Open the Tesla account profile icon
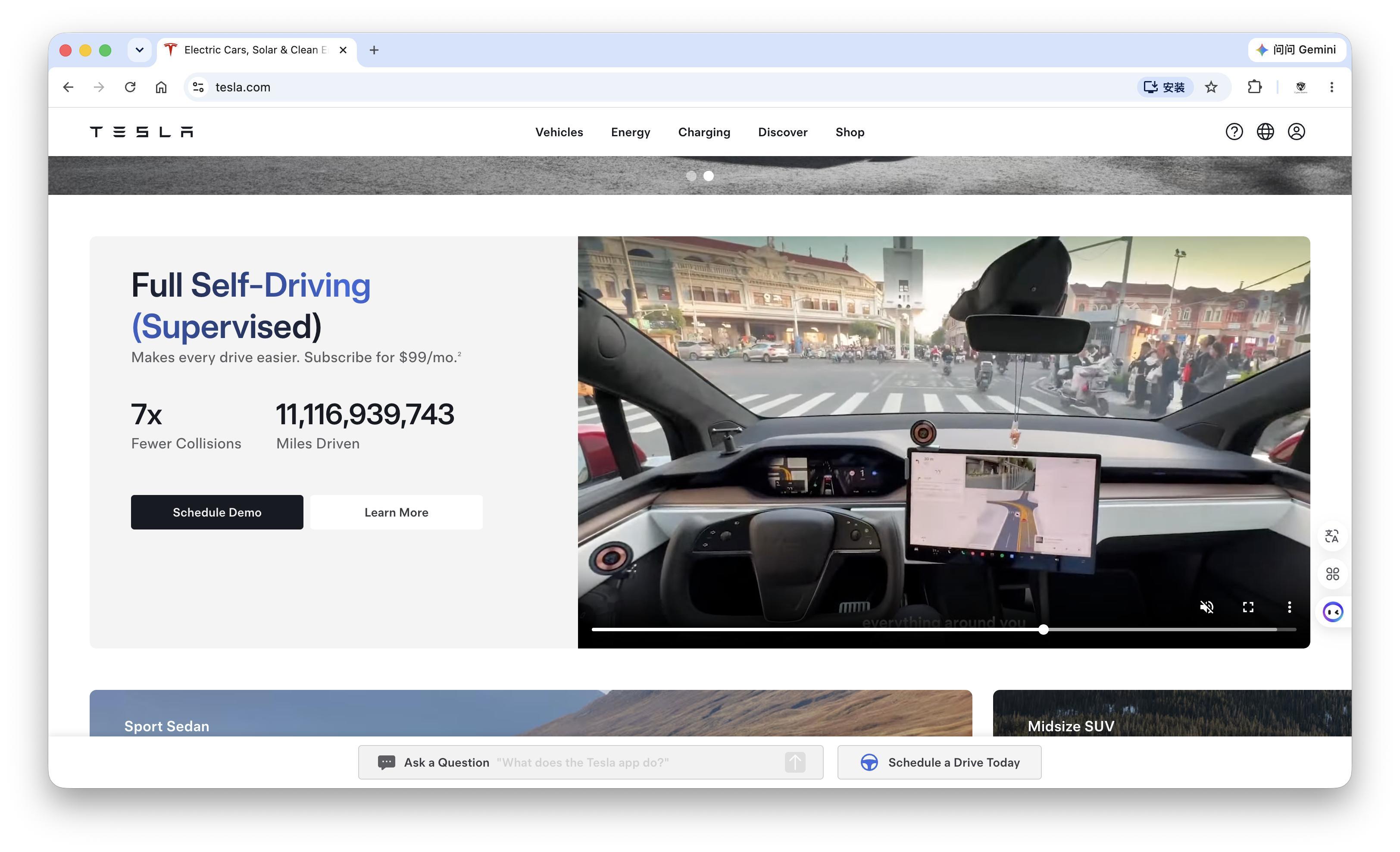This screenshot has height=852, width=1400. pyautogui.click(x=1296, y=132)
